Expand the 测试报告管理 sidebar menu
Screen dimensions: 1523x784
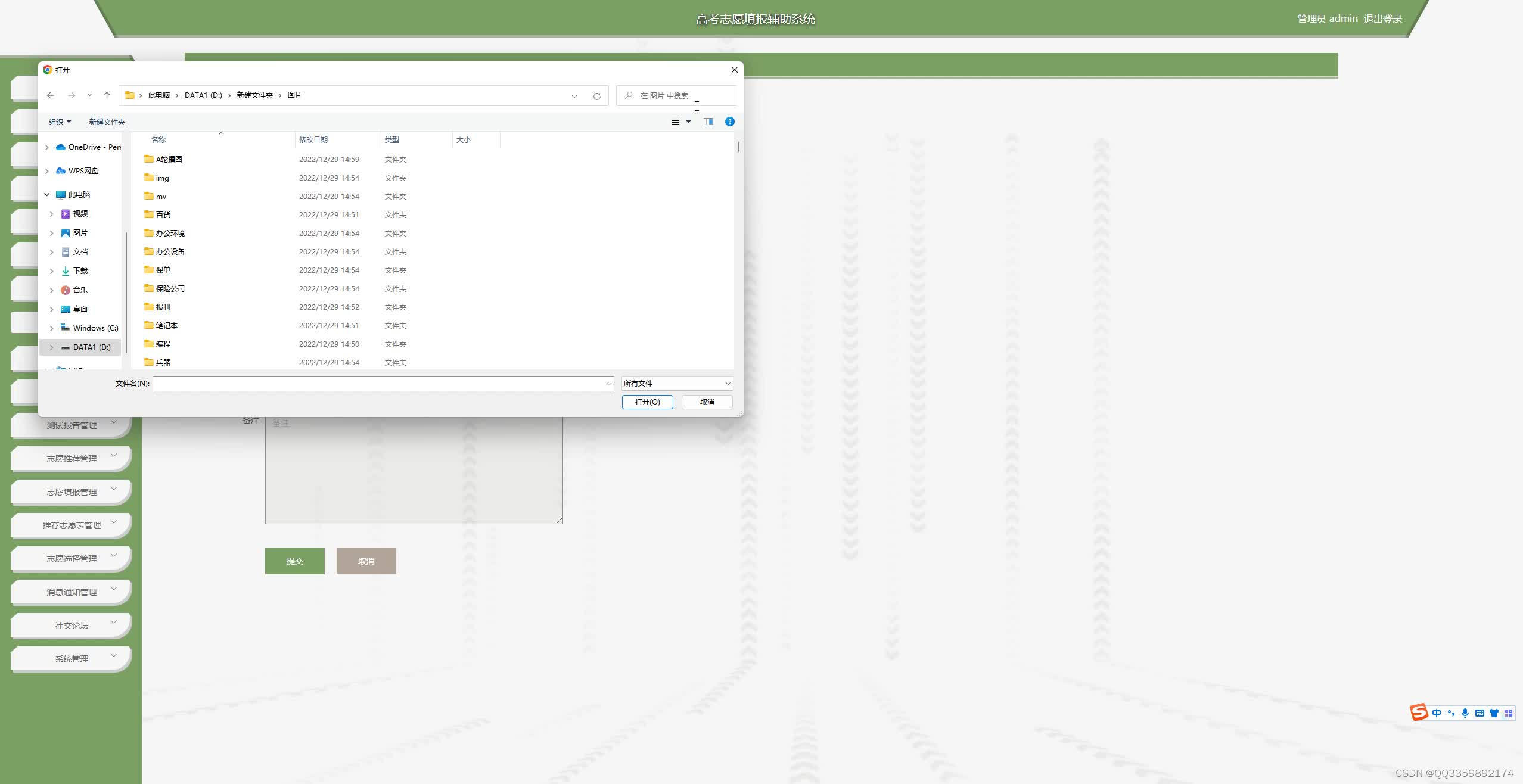[72, 425]
